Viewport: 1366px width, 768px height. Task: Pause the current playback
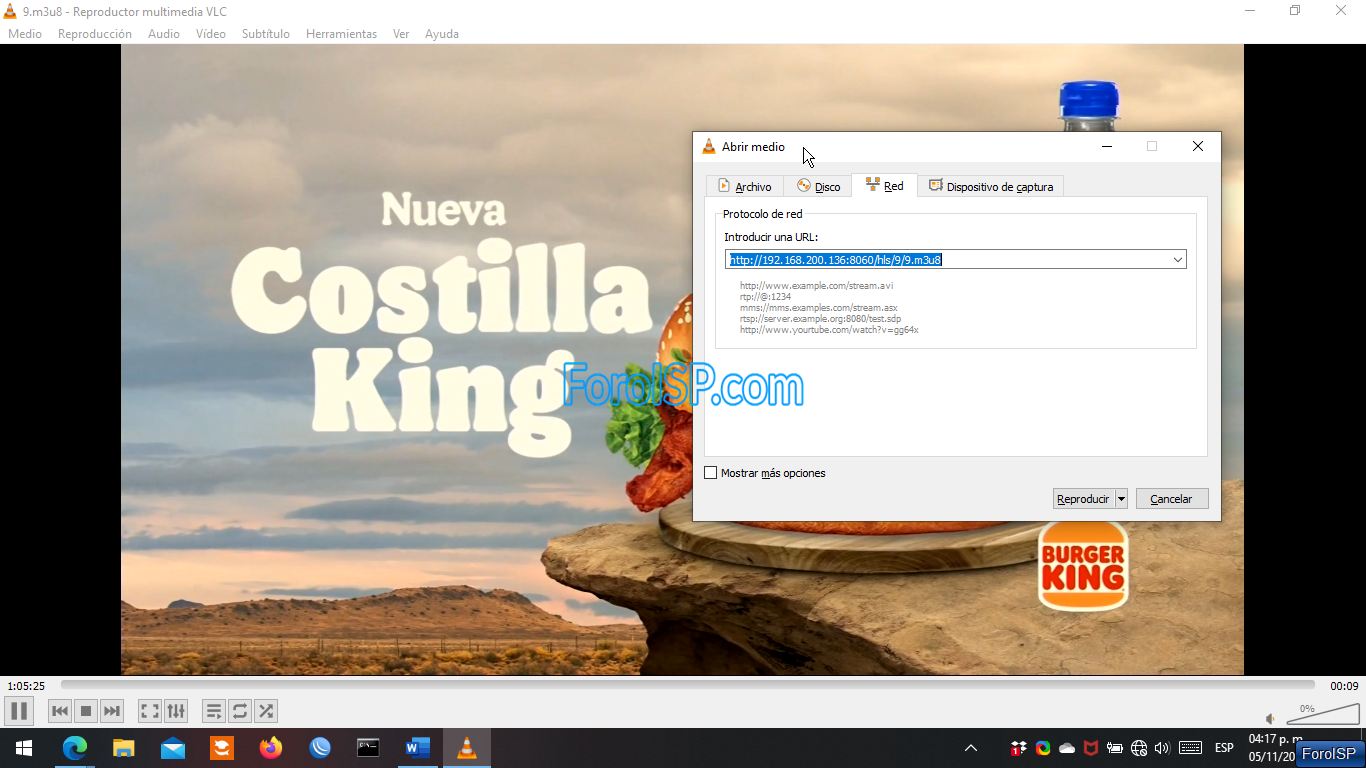[x=18, y=711]
